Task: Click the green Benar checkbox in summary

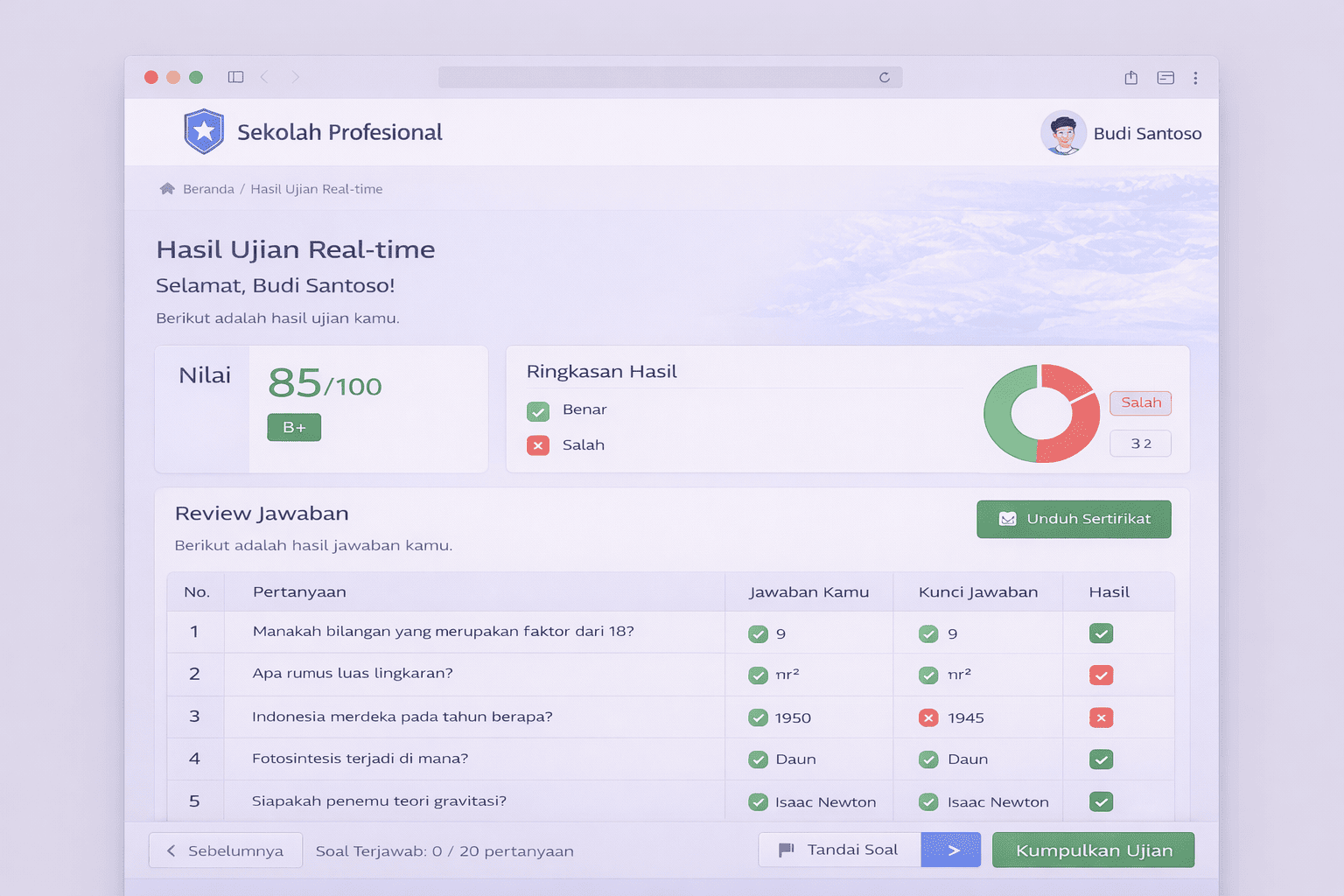Action: point(538,410)
